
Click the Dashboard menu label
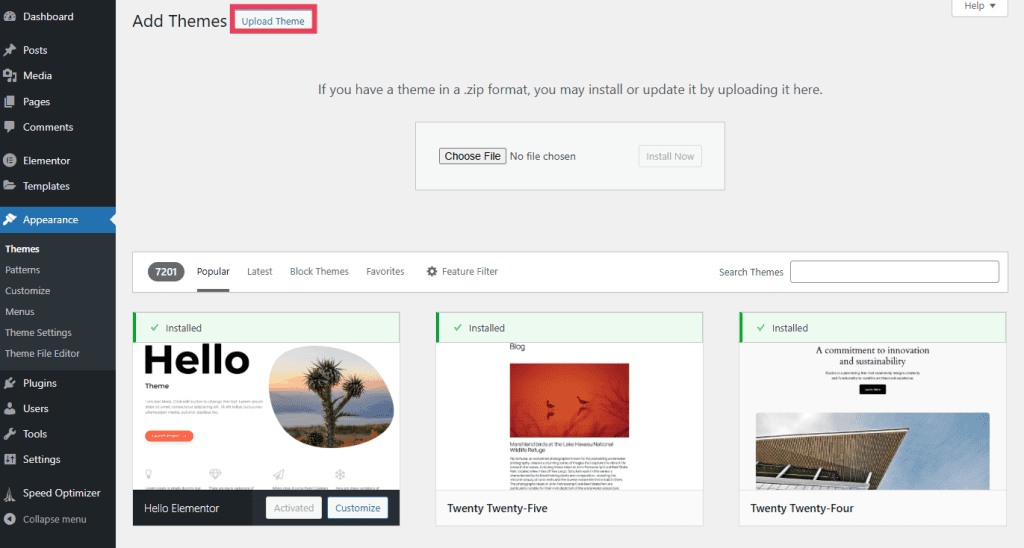point(48,16)
